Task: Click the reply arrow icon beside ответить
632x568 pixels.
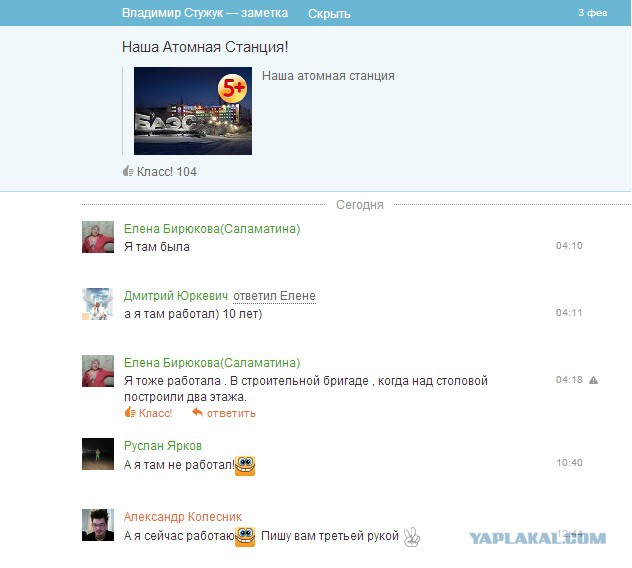Action: [x=198, y=413]
